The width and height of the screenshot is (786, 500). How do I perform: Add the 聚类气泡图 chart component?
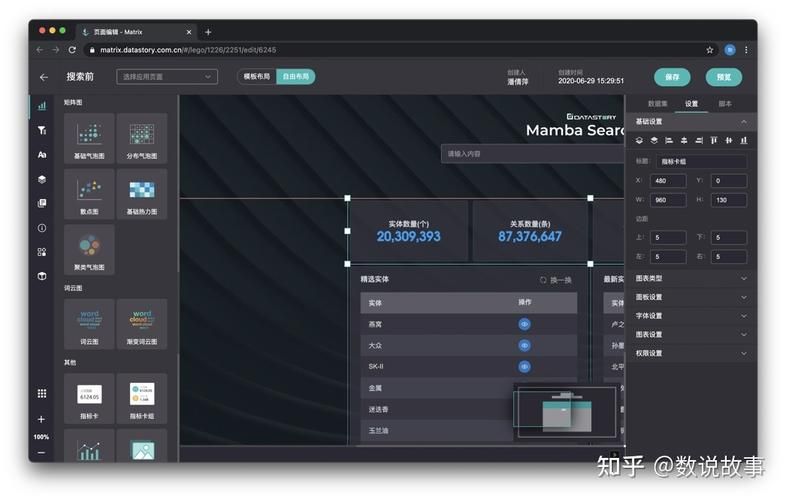pos(89,250)
